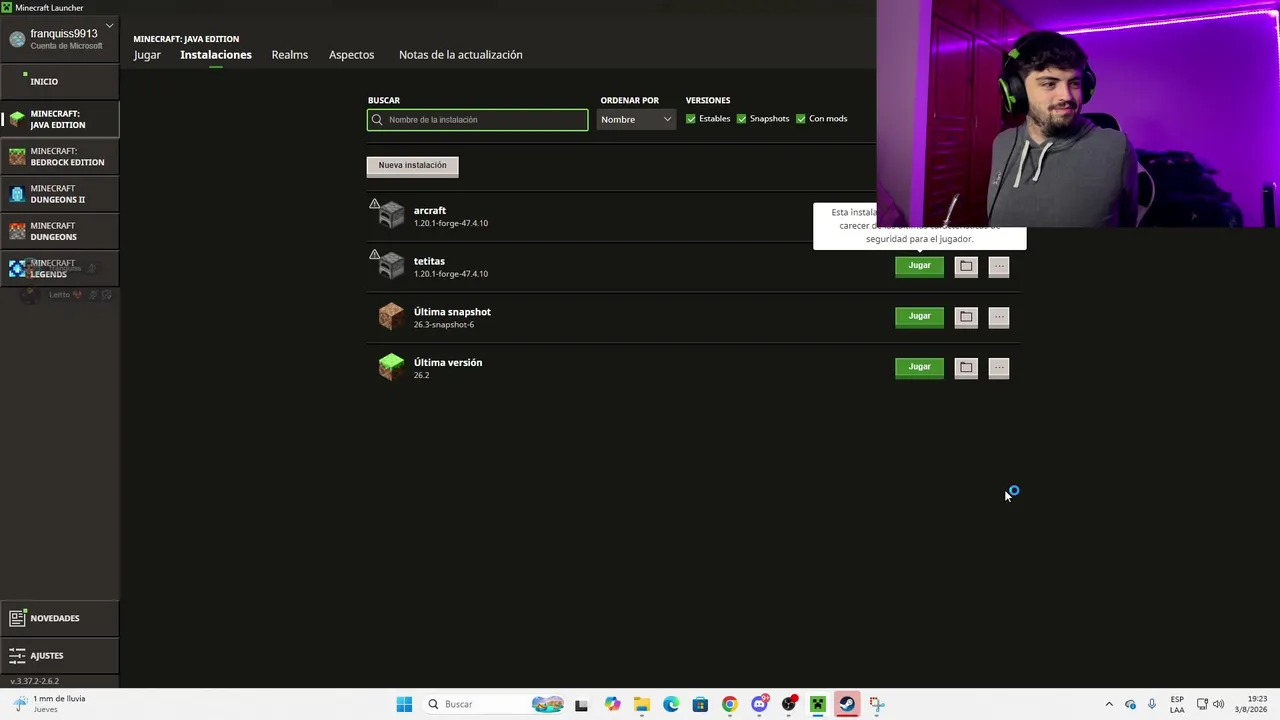Click the furnace icon of arcraft installation

pyautogui.click(x=391, y=215)
